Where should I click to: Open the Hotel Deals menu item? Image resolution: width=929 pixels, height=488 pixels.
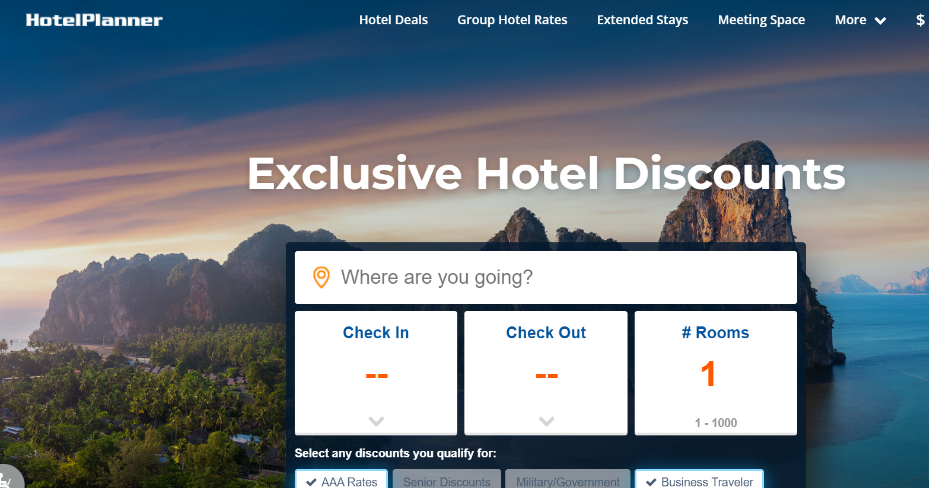pos(393,20)
